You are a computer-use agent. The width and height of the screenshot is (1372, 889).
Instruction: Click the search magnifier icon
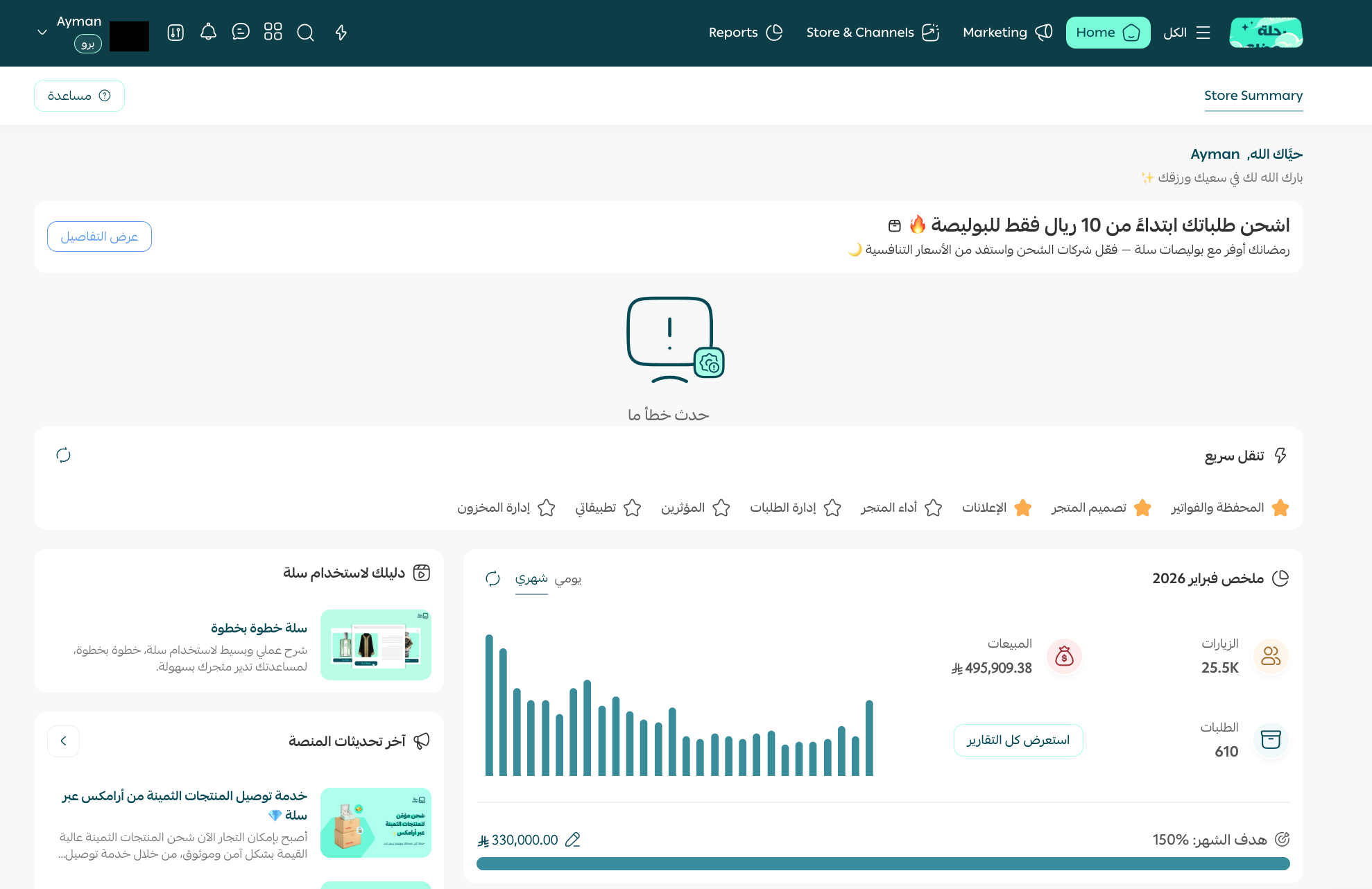[306, 33]
